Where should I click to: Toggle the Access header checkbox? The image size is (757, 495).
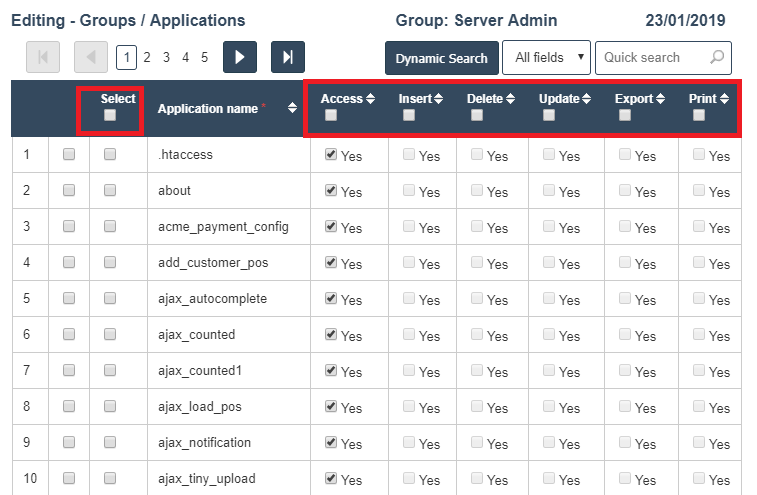point(331,115)
